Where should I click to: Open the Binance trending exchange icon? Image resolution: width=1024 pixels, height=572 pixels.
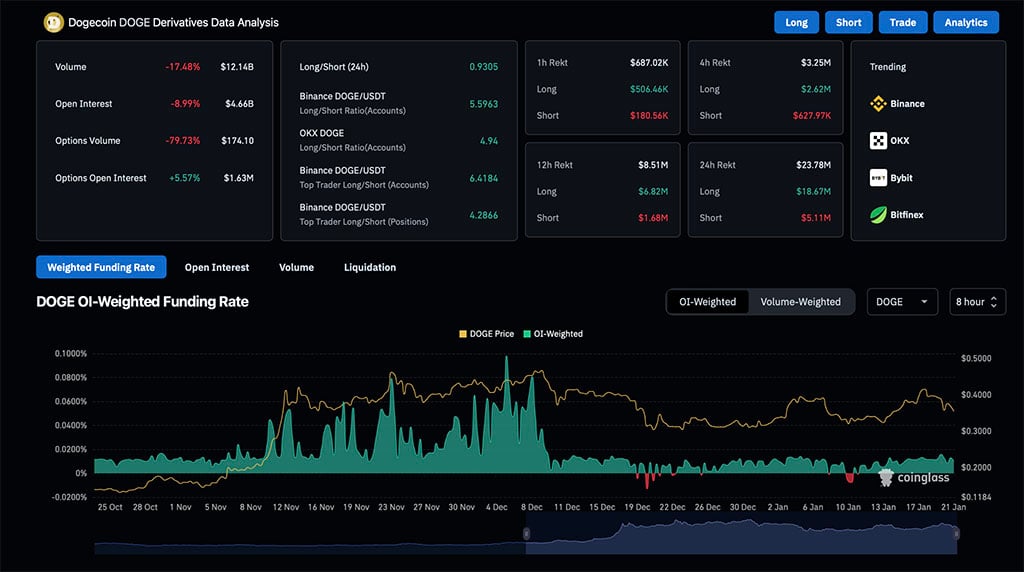878,104
